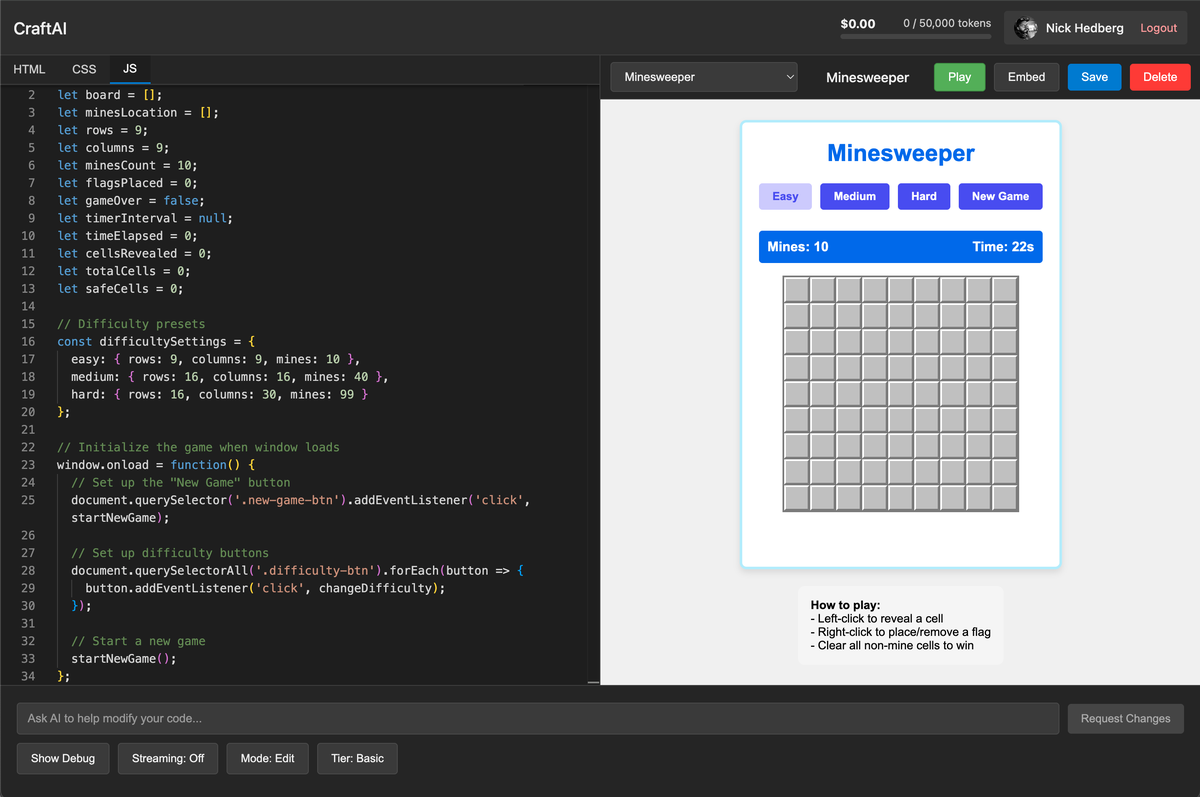Click the user name Nick Hedberg
The image size is (1200, 797).
1085,28
